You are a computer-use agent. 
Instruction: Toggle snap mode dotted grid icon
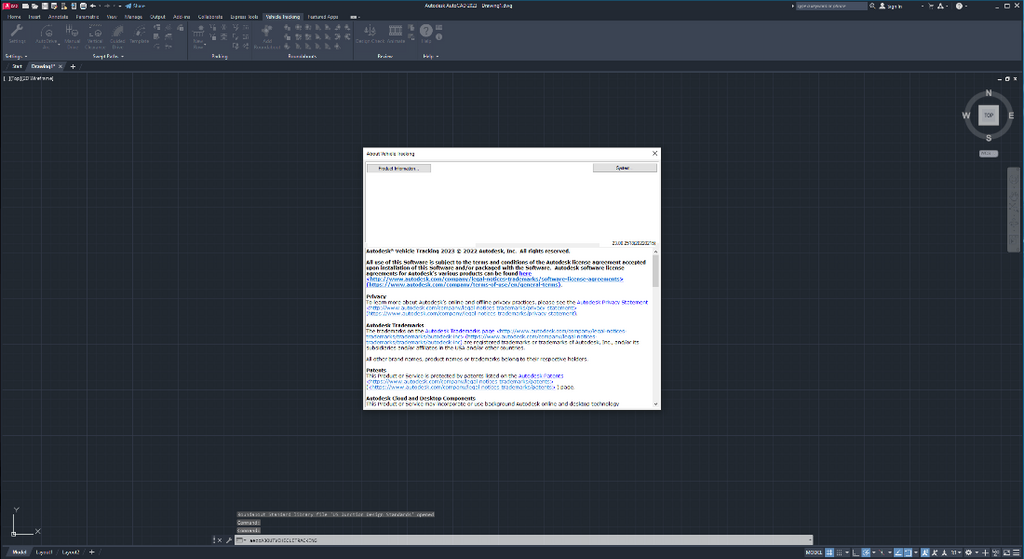839,552
